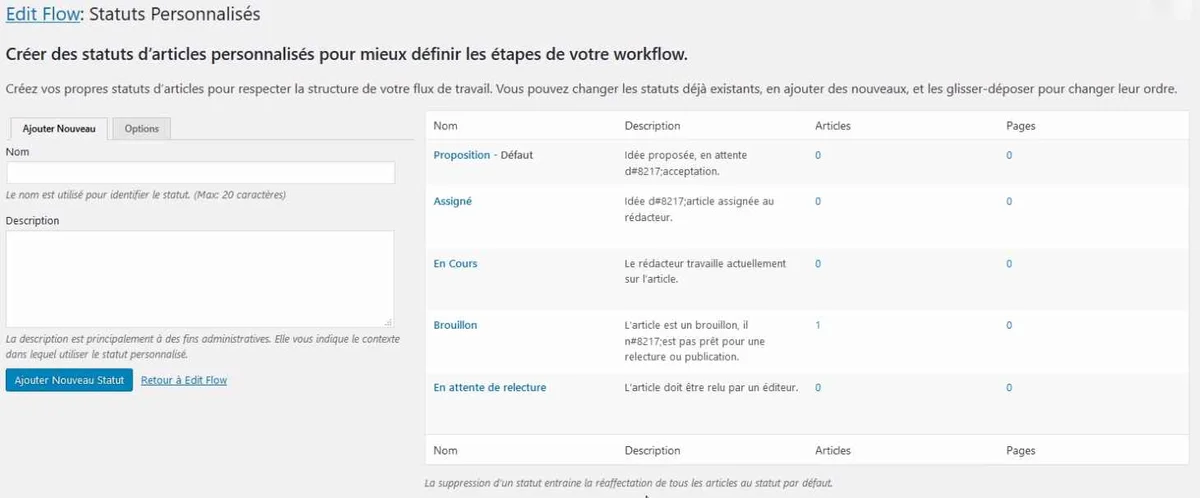The width and height of the screenshot is (1200, 498).
Task: Open the En Cours status link
Action: tap(455, 264)
